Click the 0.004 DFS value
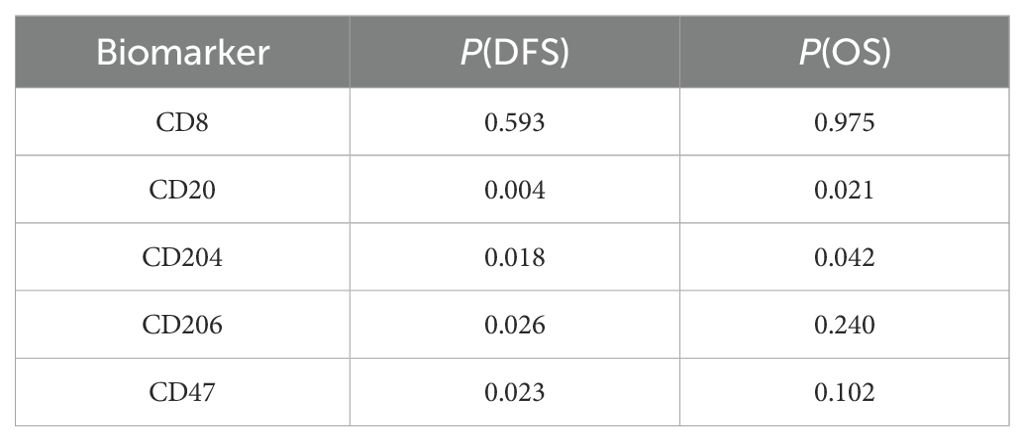1025x441 pixels. pos(515,189)
